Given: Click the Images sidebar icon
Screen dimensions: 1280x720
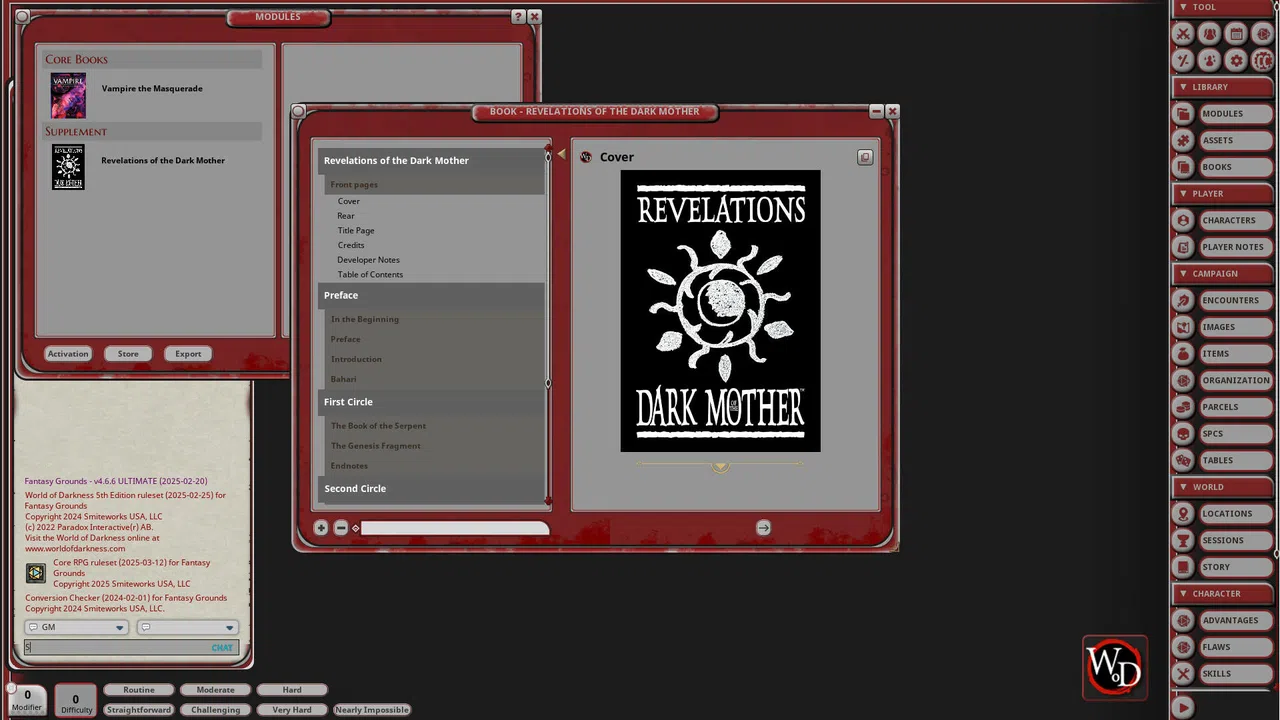Looking at the screenshot, I should click(x=1184, y=327).
